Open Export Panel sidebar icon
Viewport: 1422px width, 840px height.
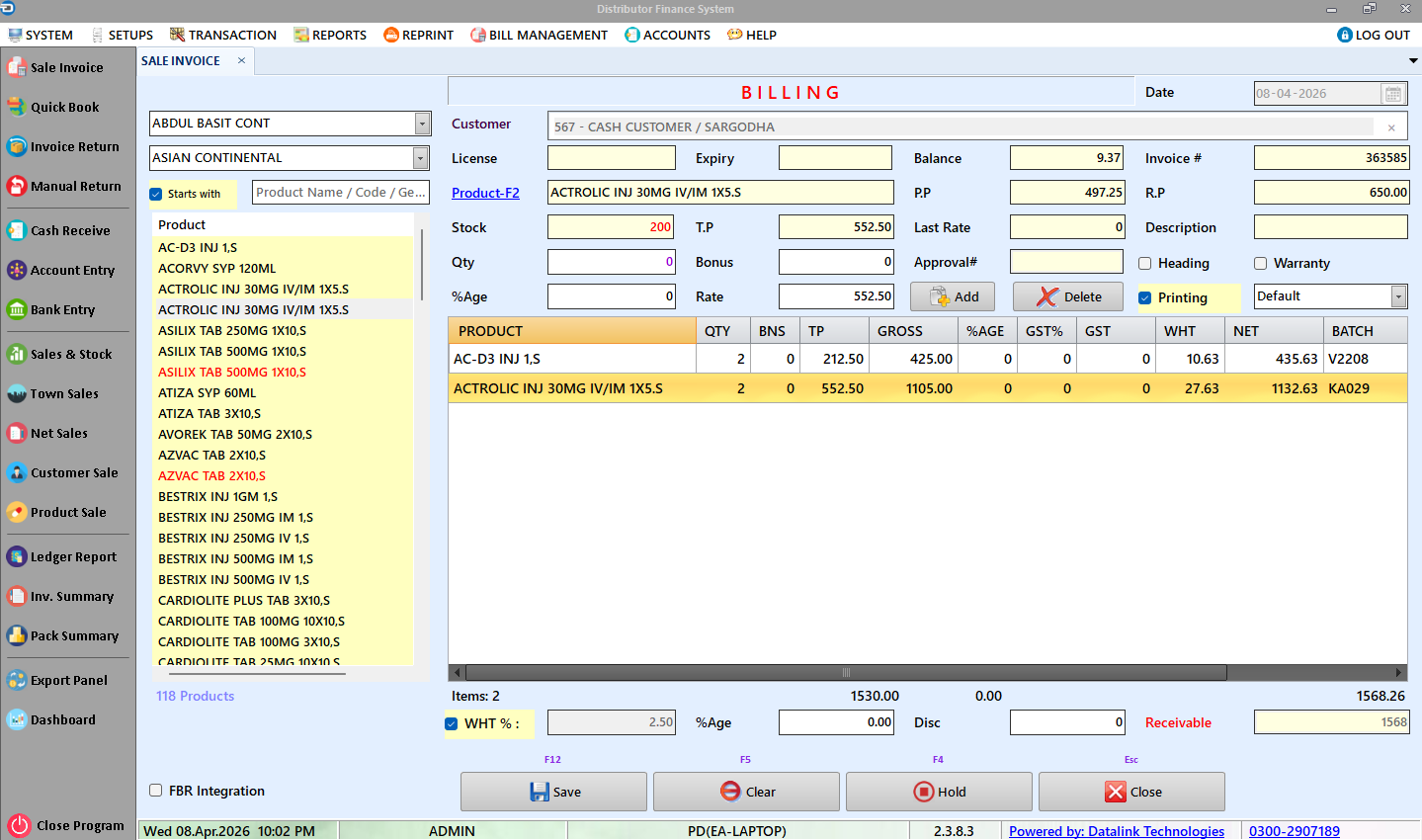coord(16,680)
